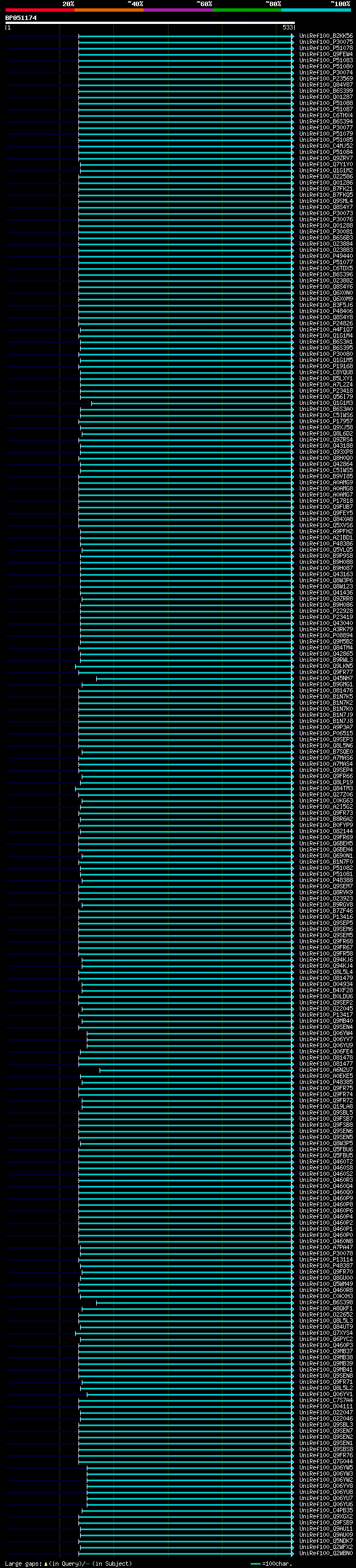This screenshot has width=356, height=1568.
Task: Select hit label UniRef100_B6S399
Action: (326, 91)
